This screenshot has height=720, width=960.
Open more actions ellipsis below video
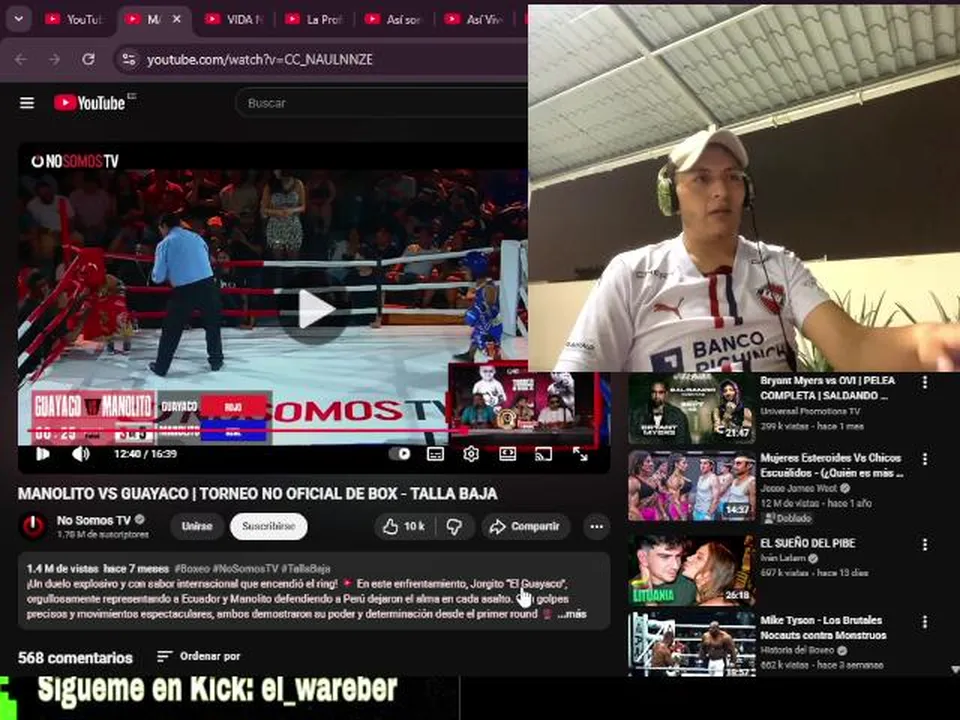[597, 526]
